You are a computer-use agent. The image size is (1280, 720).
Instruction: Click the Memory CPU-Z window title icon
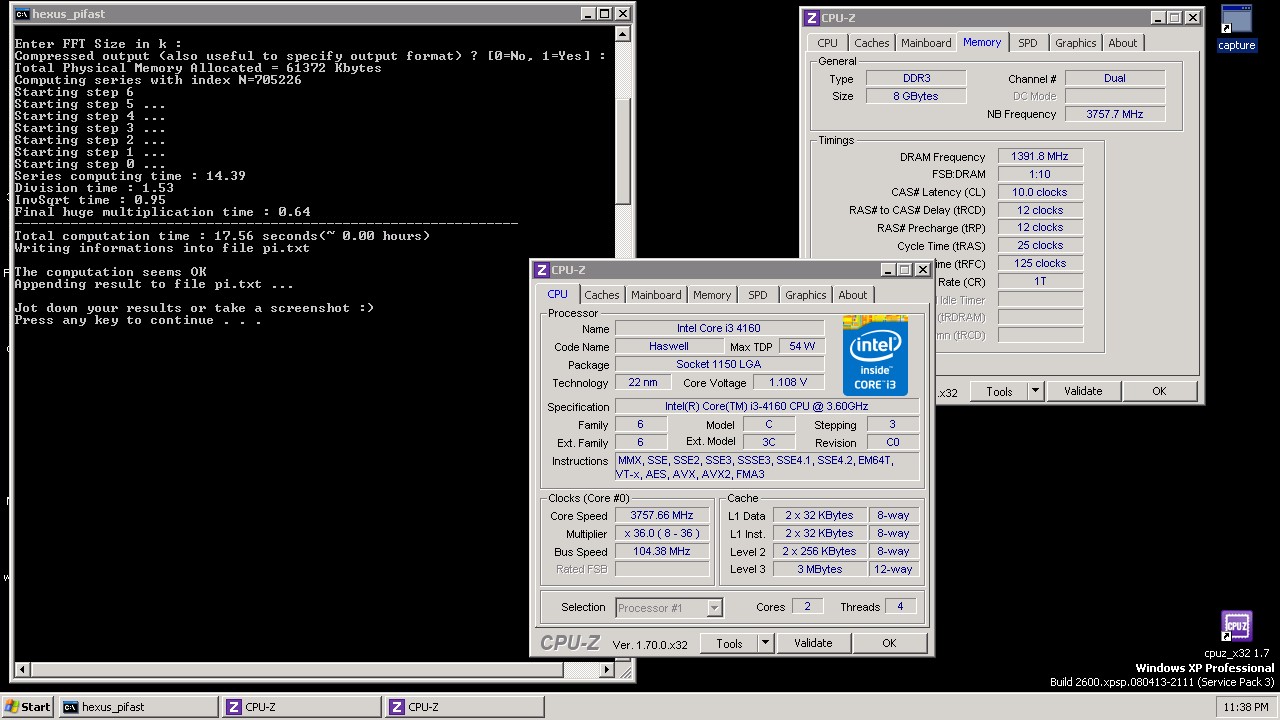point(811,18)
